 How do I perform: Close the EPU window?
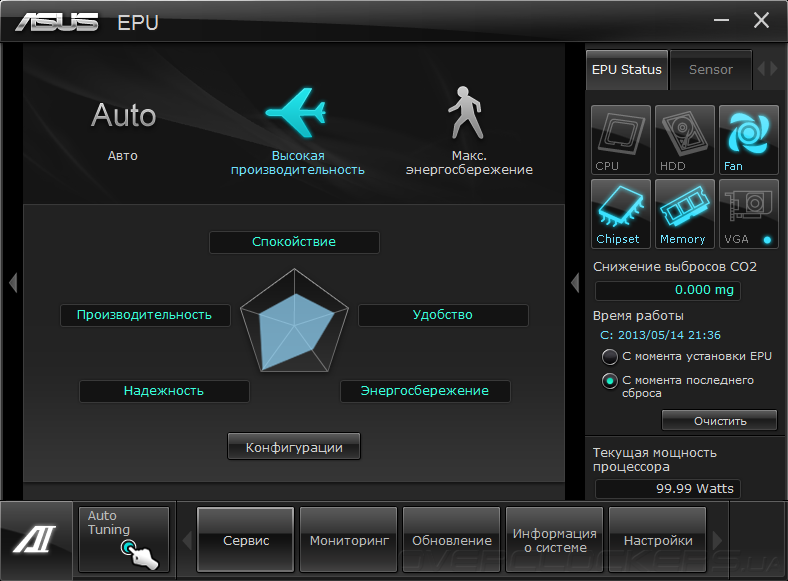pyautogui.click(x=761, y=21)
